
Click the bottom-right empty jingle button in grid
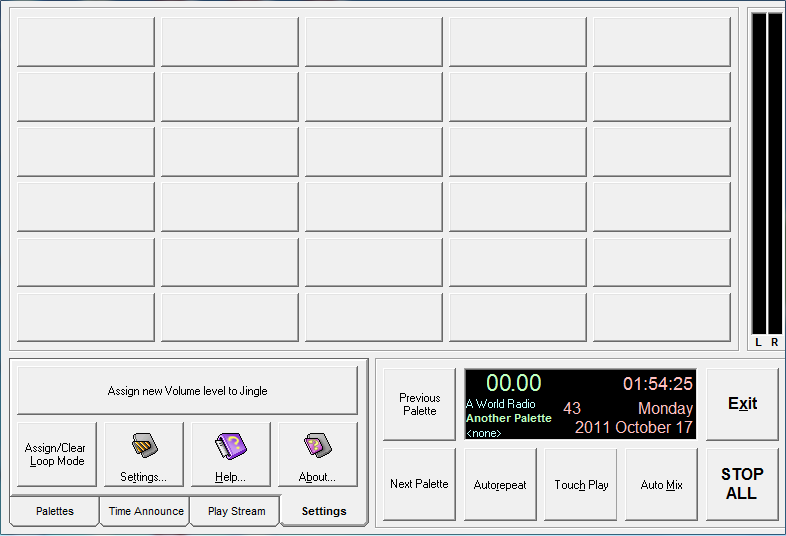pos(662,317)
